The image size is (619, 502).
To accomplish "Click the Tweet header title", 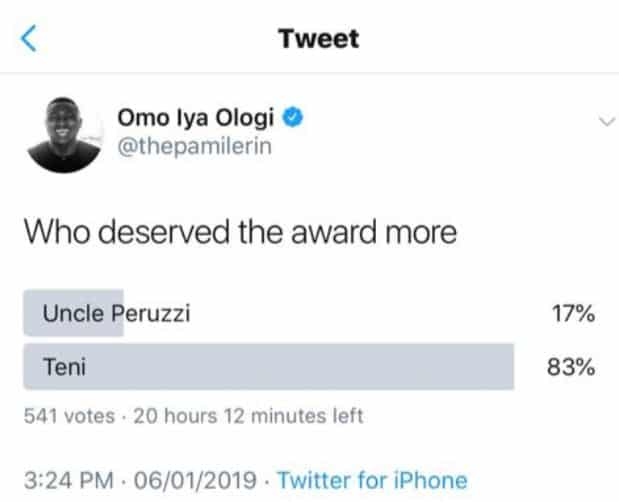I will [318, 39].
